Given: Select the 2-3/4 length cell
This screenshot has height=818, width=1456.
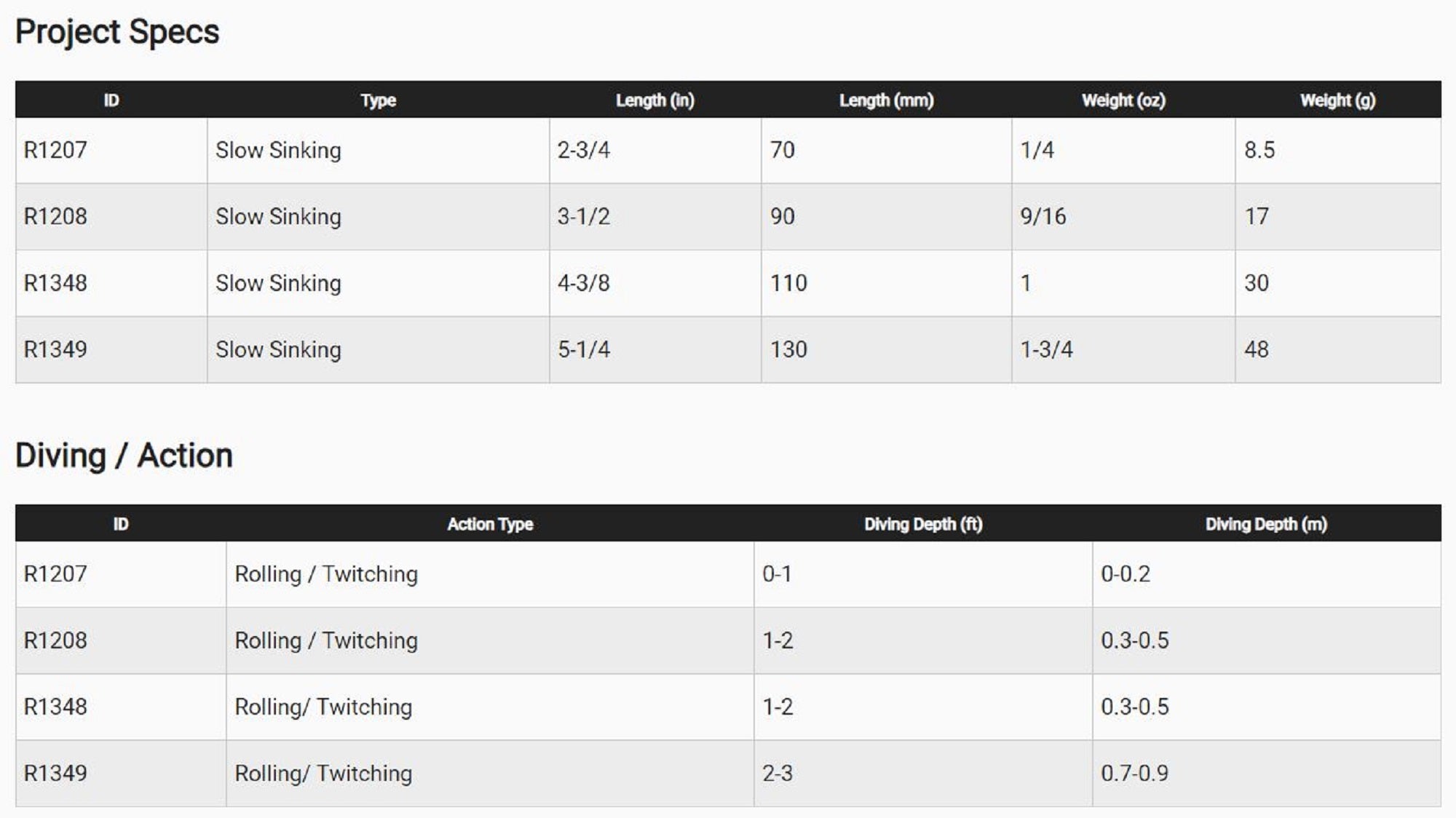Looking at the screenshot, I should pos(584,151).
